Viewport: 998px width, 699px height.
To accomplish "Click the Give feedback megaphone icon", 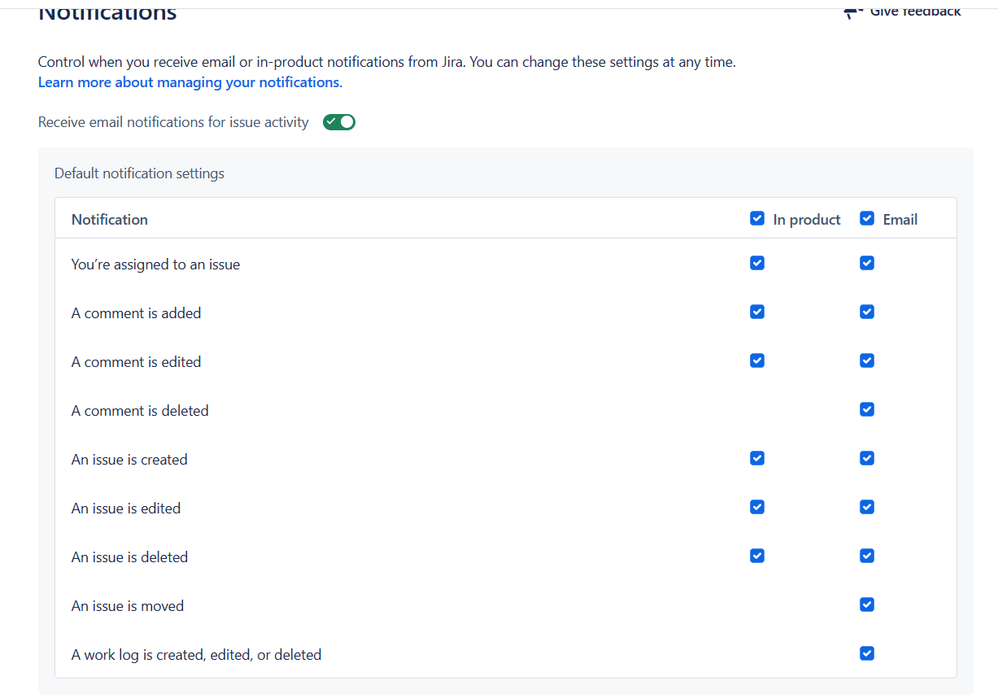I will click(852, 13).
